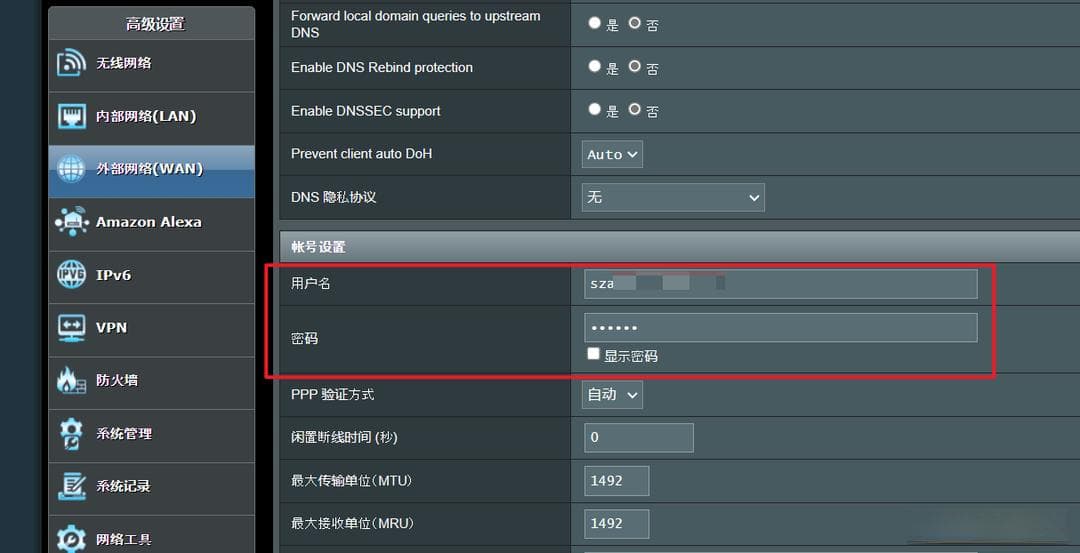The height and width of the screenshot is (553, 1080).
Task: Select 是 for Forward local domain queries
Action: [594, 23]
